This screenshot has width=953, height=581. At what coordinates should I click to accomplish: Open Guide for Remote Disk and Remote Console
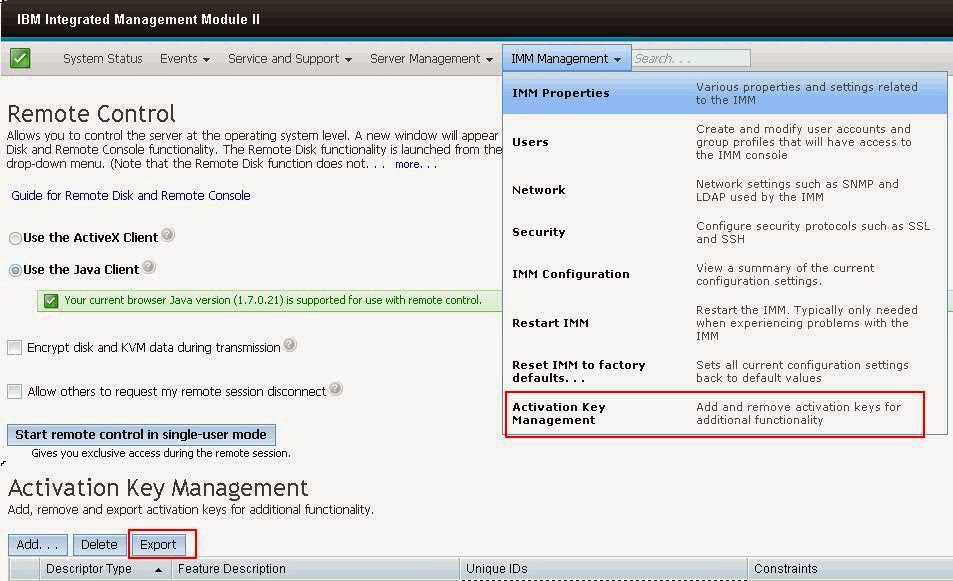[x=131, y=196]
